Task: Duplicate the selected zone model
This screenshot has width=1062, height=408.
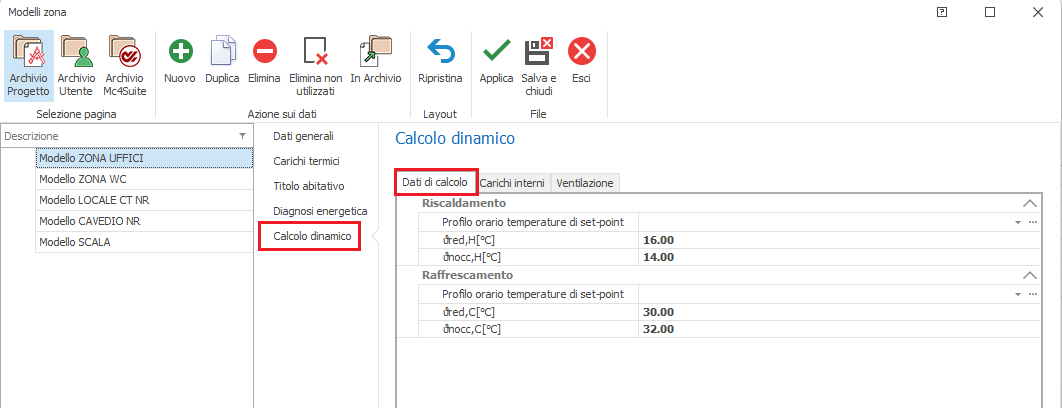Action: point(222,52)
